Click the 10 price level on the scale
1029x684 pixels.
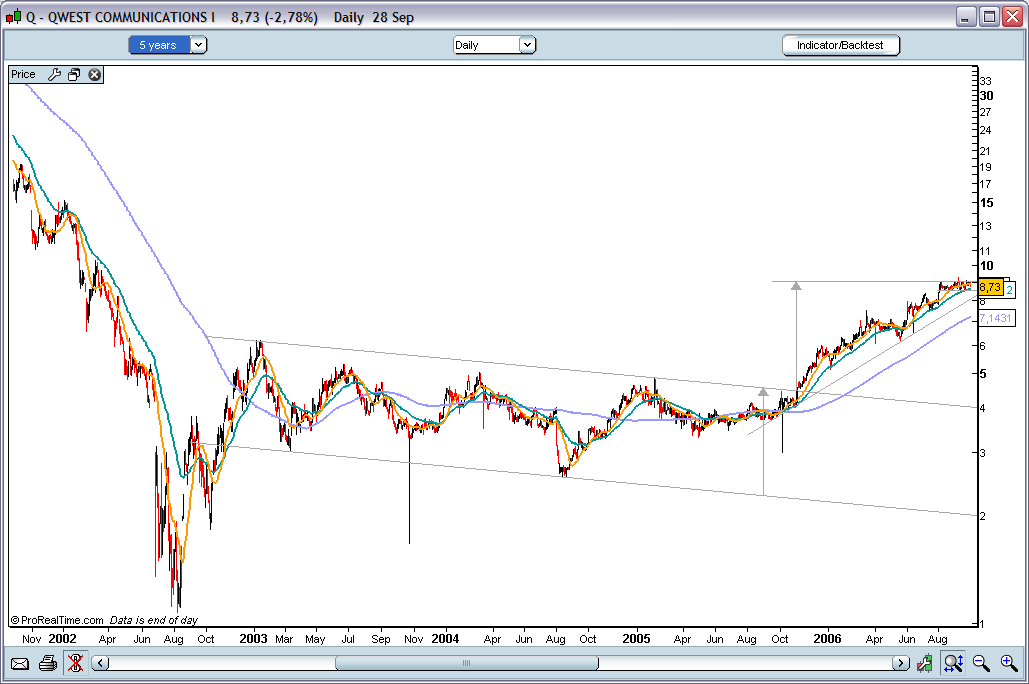[x=986, y=265]
